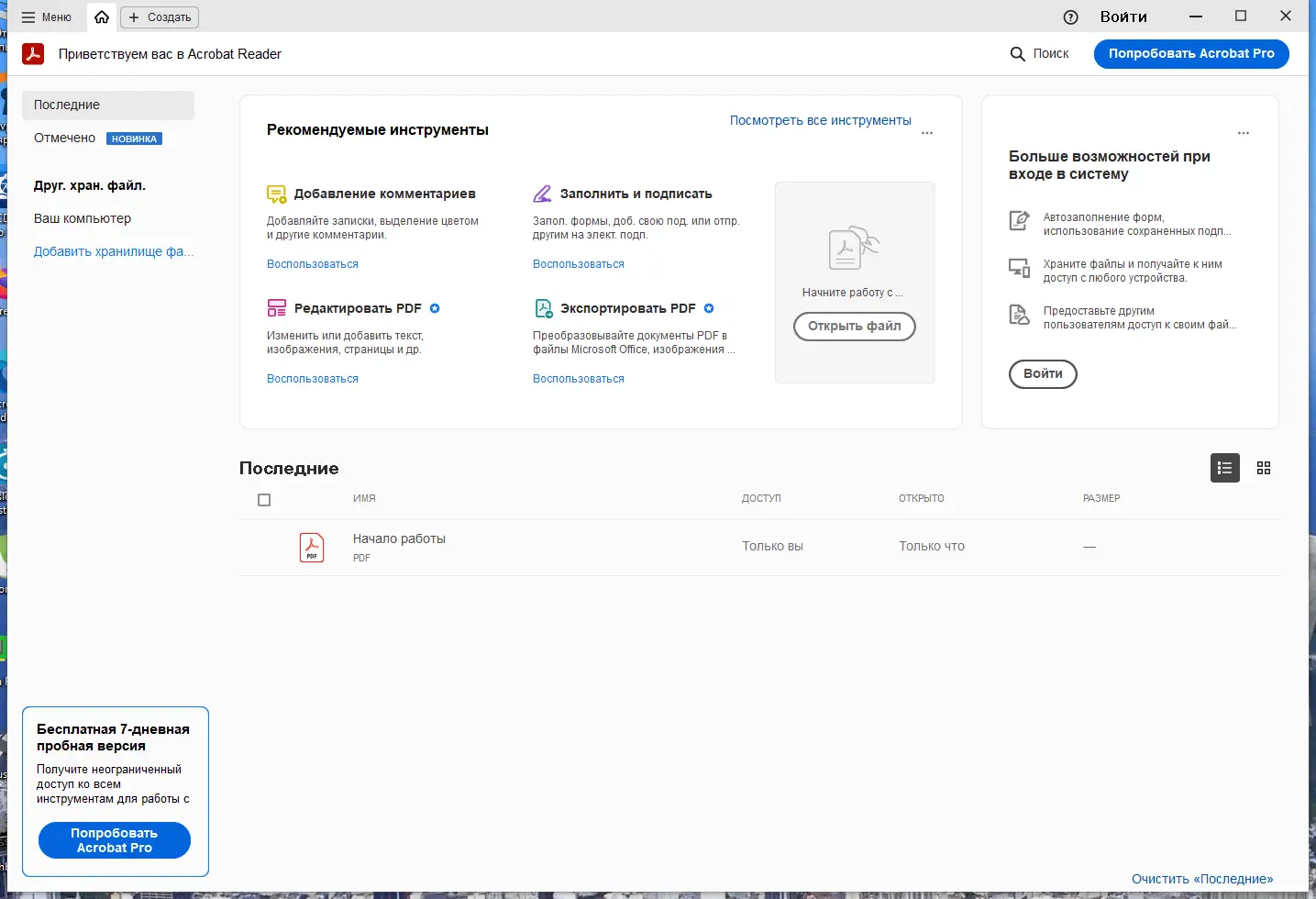Open the tools card three-dots menu
This screenshot has height=899, width=1316.
[927, 133]
